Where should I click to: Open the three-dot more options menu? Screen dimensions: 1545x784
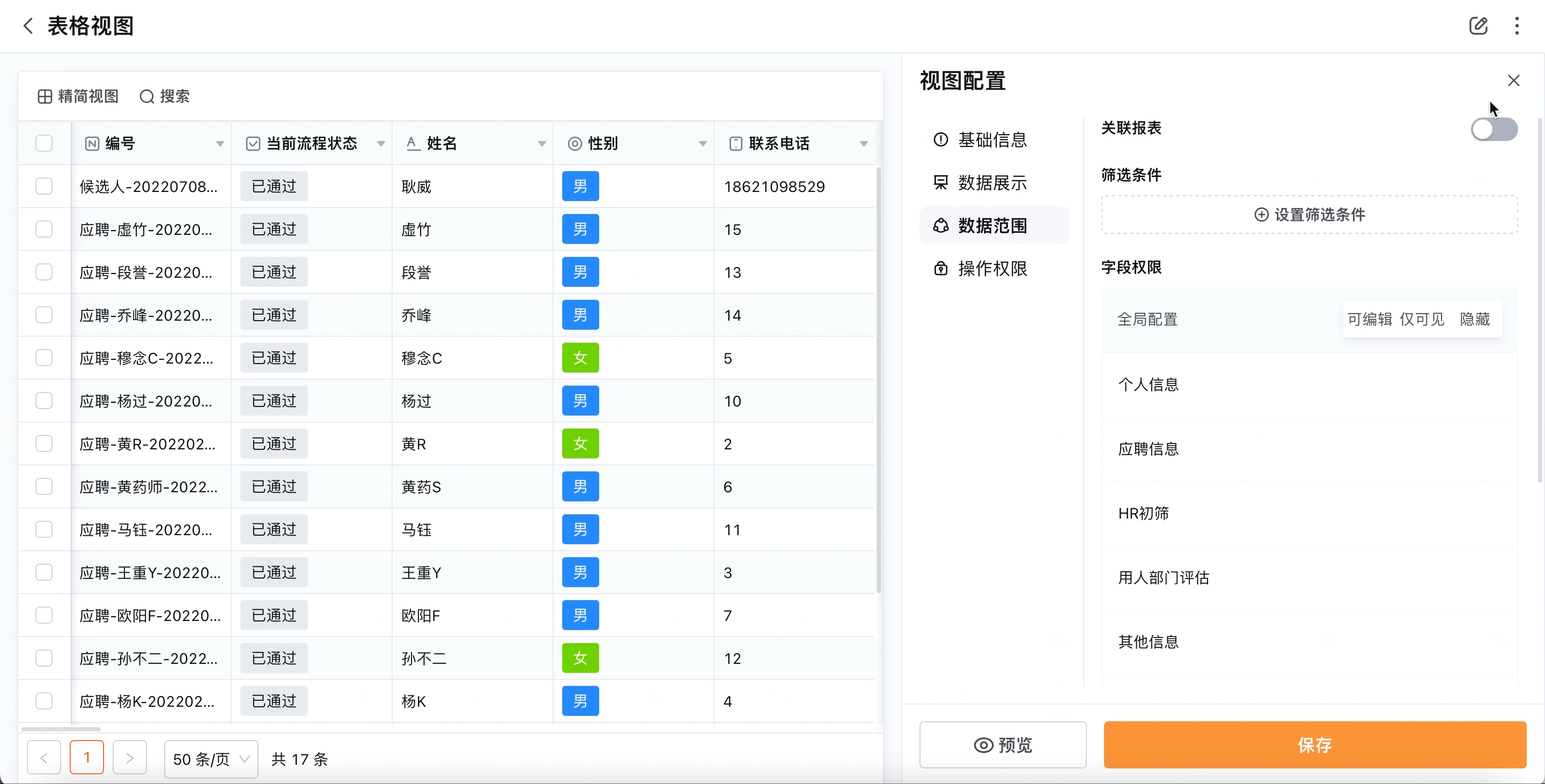pyautogui.click(x=1517, y=26)
